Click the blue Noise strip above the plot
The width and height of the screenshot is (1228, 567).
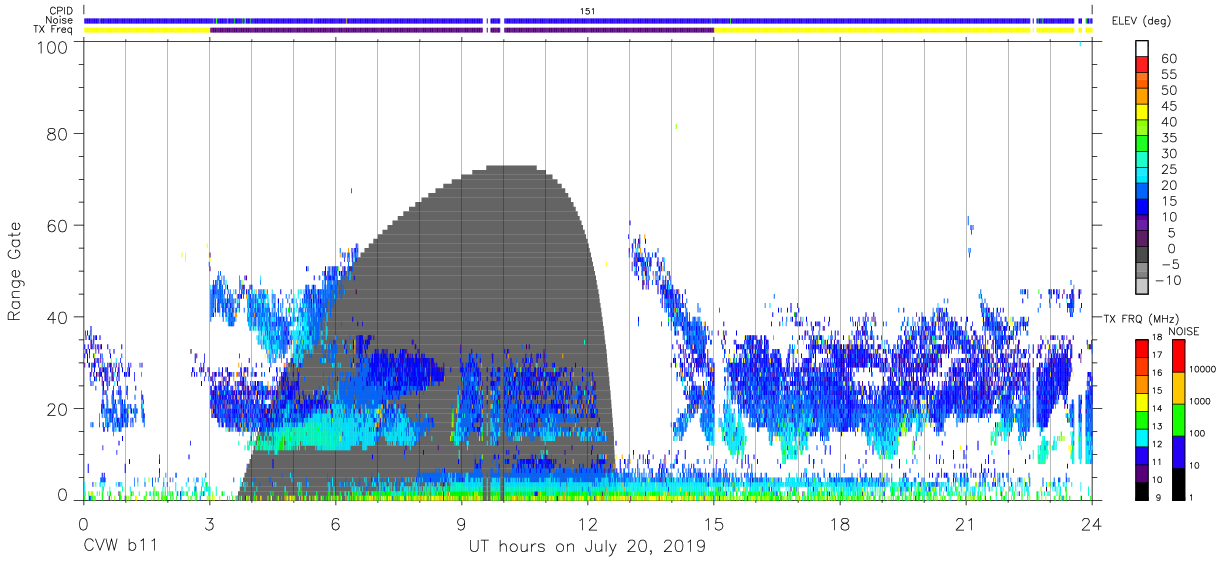pyautogui.click(x=588, y=20)
